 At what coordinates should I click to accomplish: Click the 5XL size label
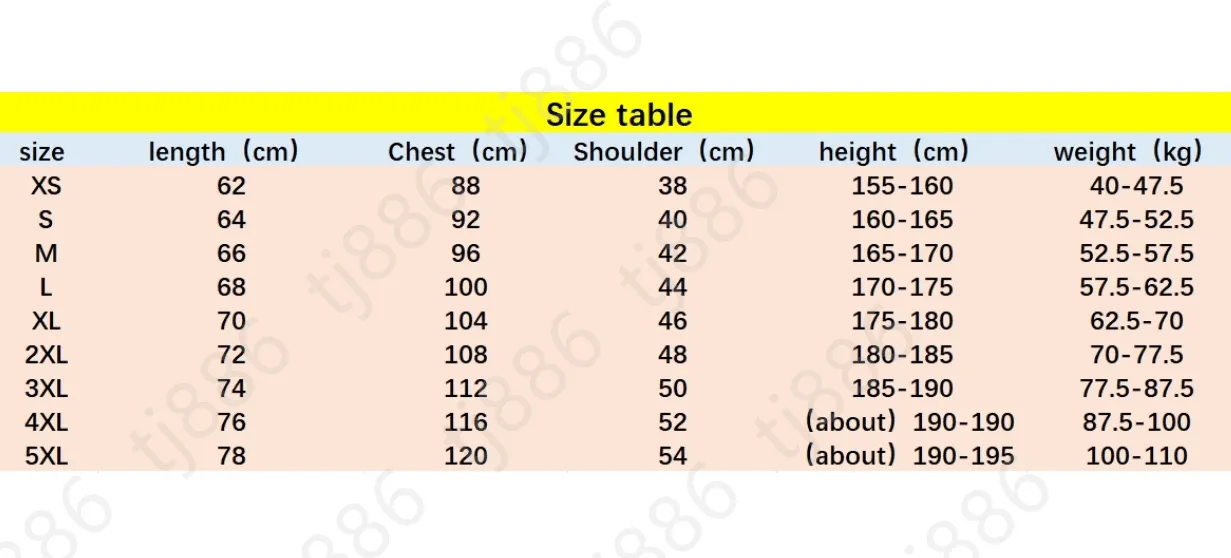click(46, 456)
